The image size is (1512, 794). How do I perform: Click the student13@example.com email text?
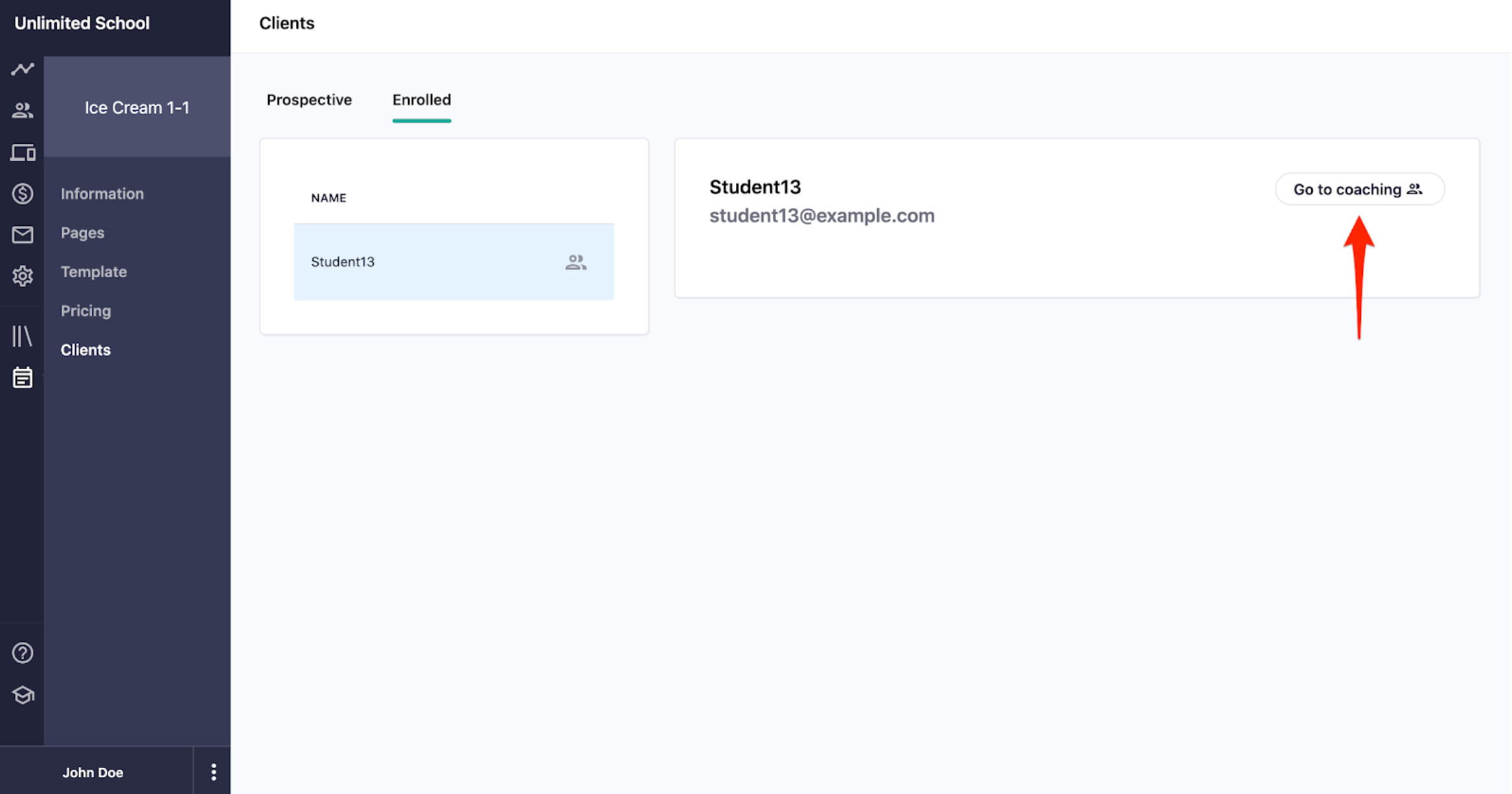[821, 216]
